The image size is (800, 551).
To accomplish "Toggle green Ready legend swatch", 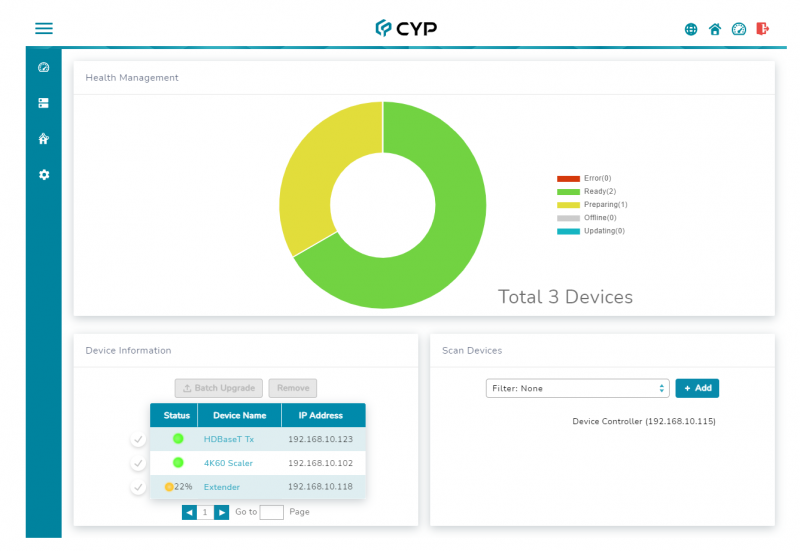I will [568, 192].
